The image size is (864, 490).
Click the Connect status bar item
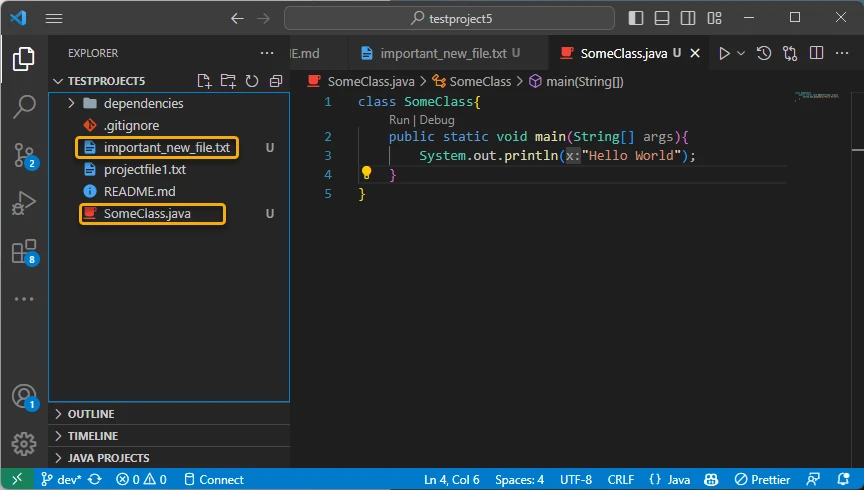[x=214, y=480]
